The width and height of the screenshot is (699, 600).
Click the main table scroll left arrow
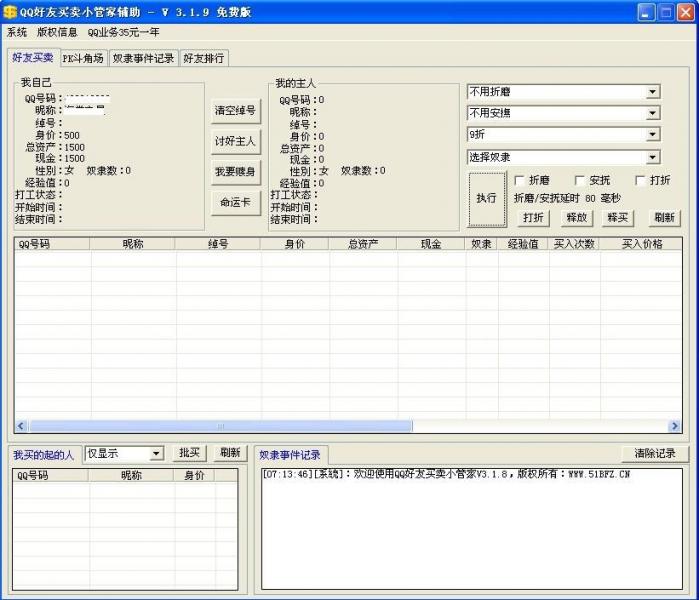click(21, 426)
